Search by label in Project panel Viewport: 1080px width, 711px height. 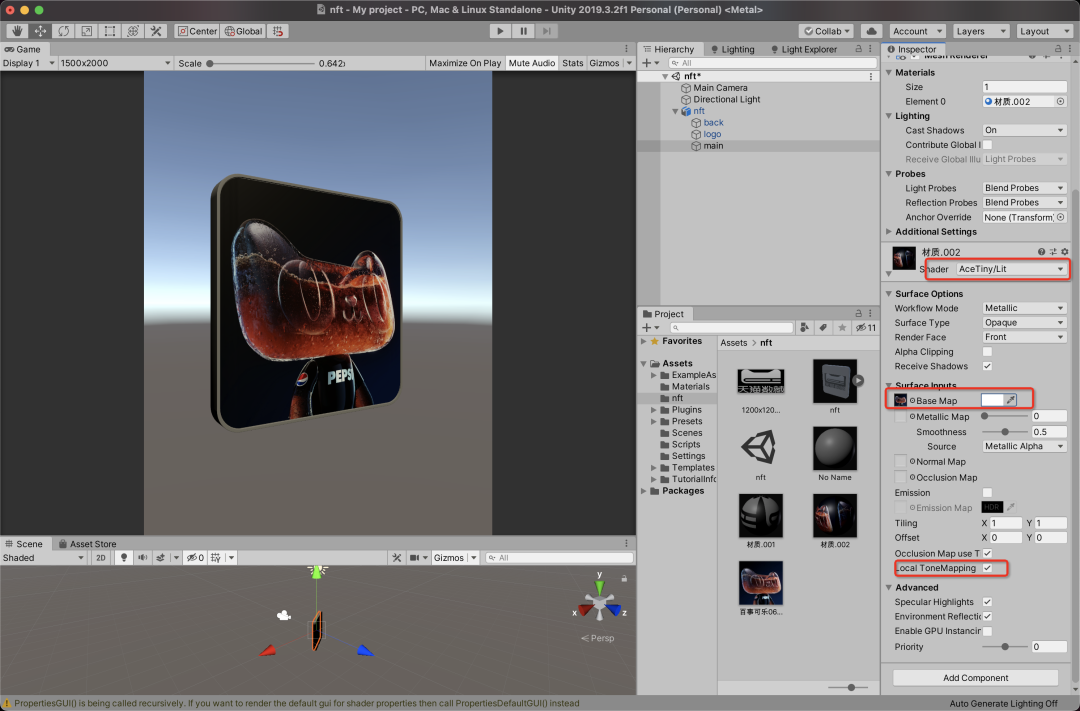coord(823,327)
